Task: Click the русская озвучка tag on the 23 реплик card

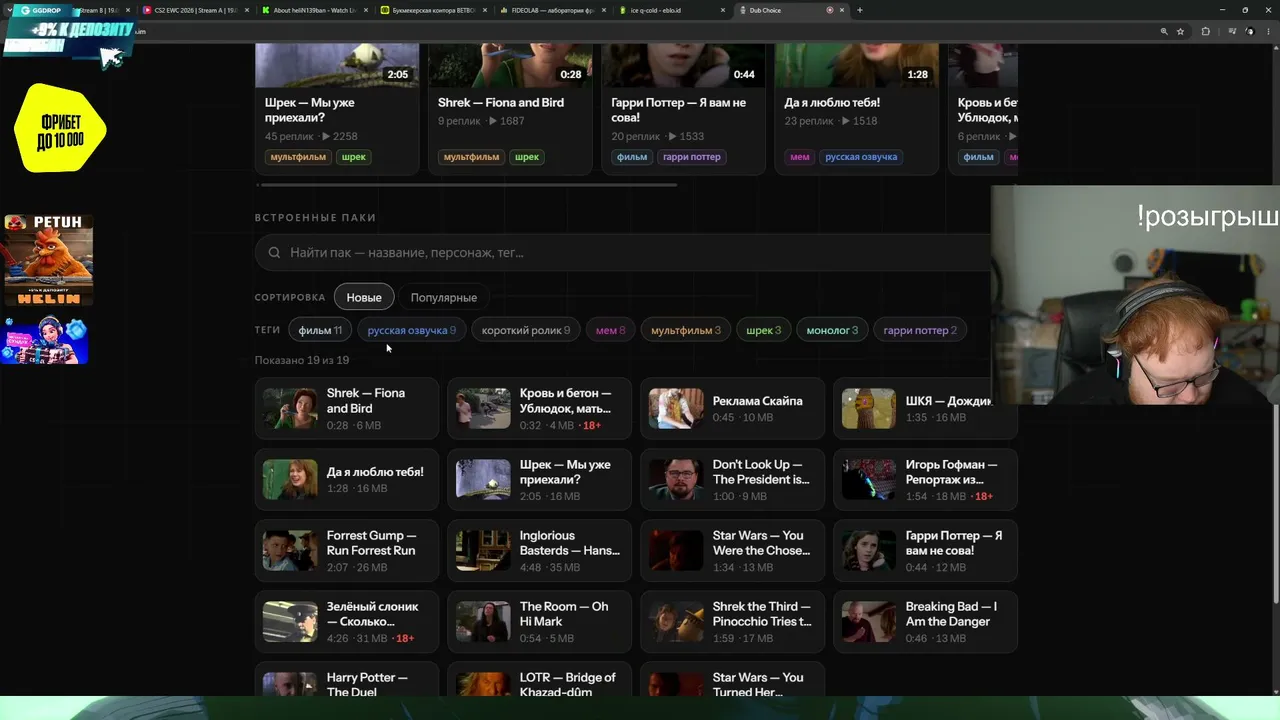Action: tap(861, 157)
